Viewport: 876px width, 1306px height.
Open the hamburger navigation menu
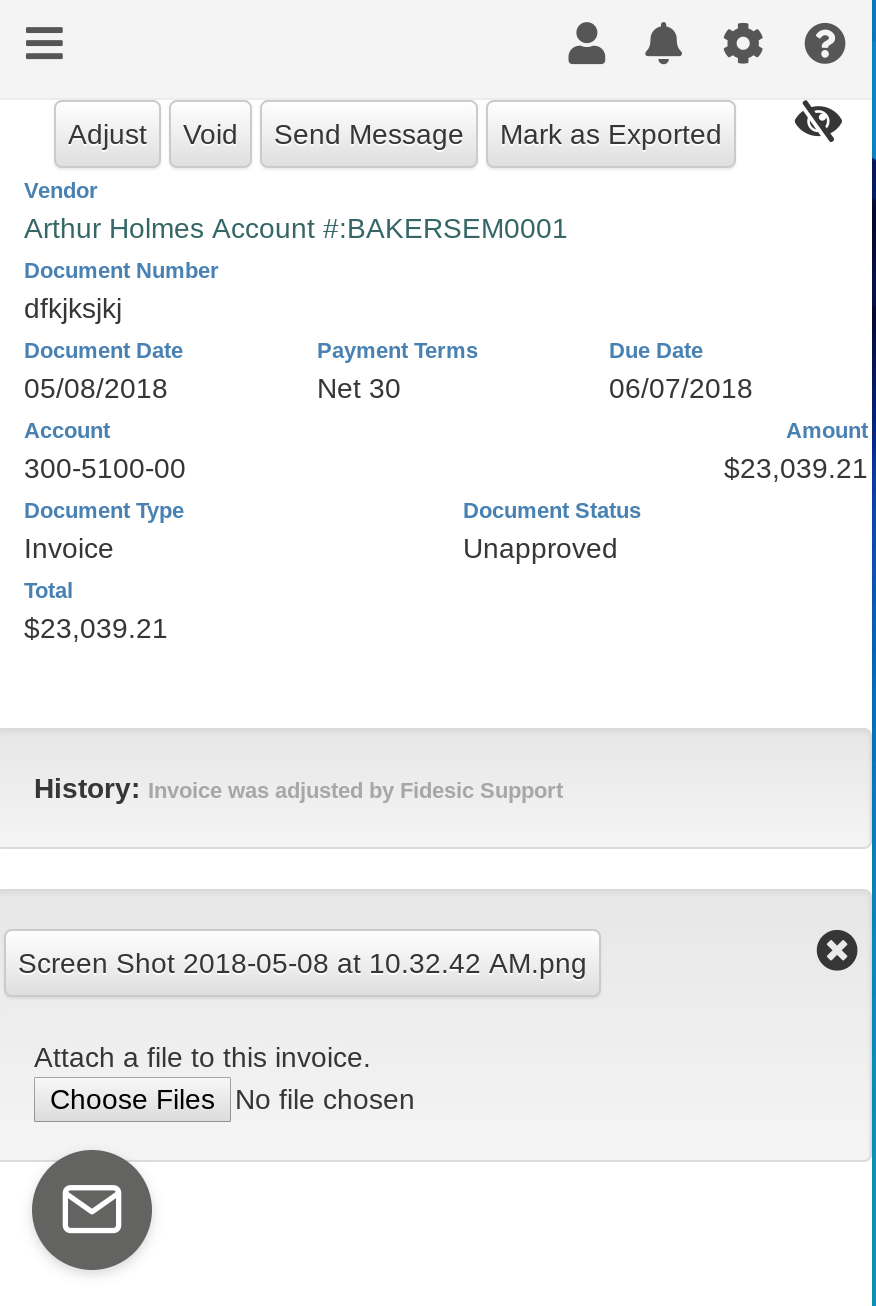click(x=44, y=44)
